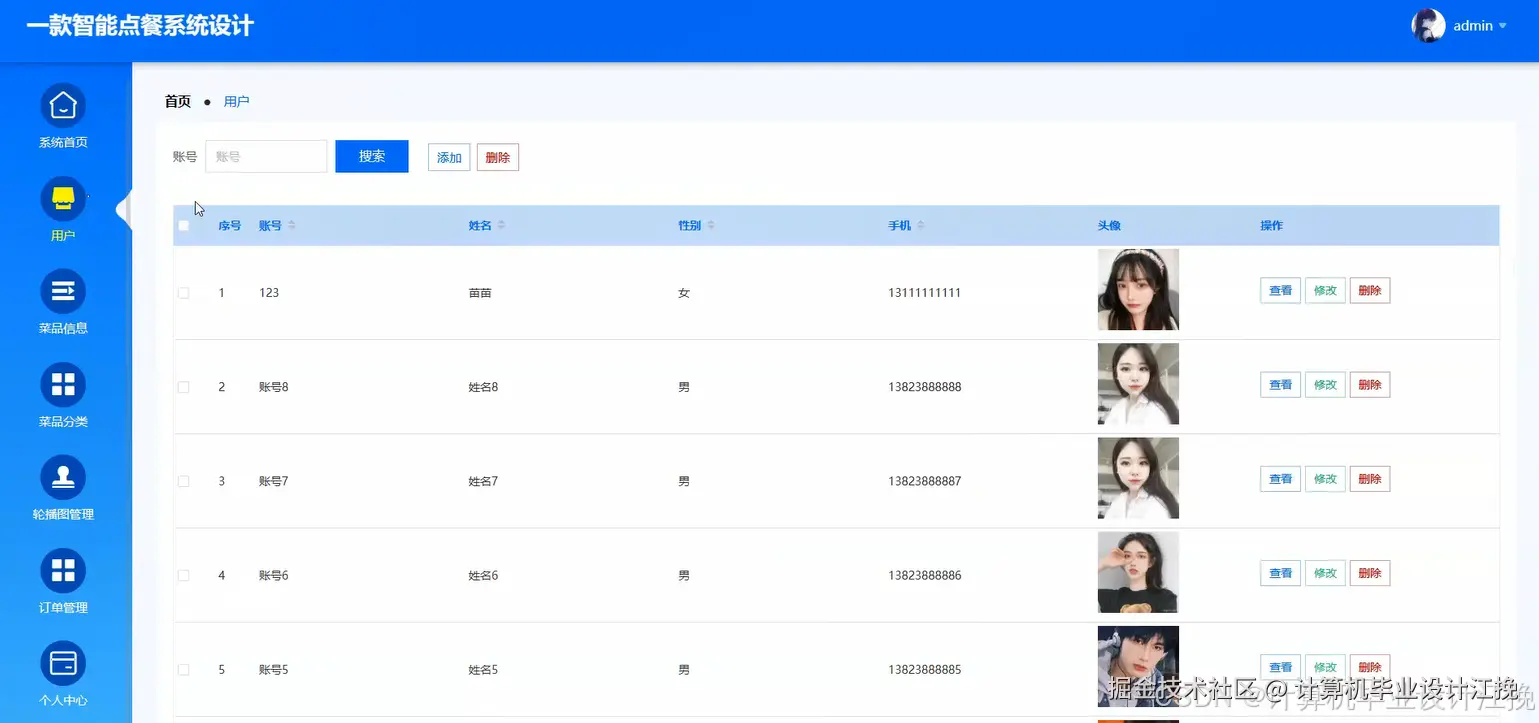Click 修改 for user 姓名6
This screenshot has width=1539, height=723.
click(x=1325, y=573)
